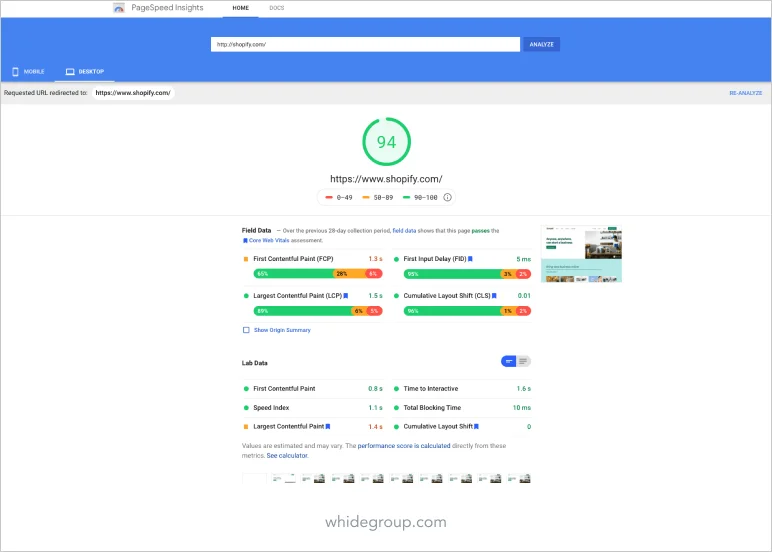Viewport: 772px width, 552px height.
Task: Click the PageSpeed Insights logo icon
Action: point(119,8)
